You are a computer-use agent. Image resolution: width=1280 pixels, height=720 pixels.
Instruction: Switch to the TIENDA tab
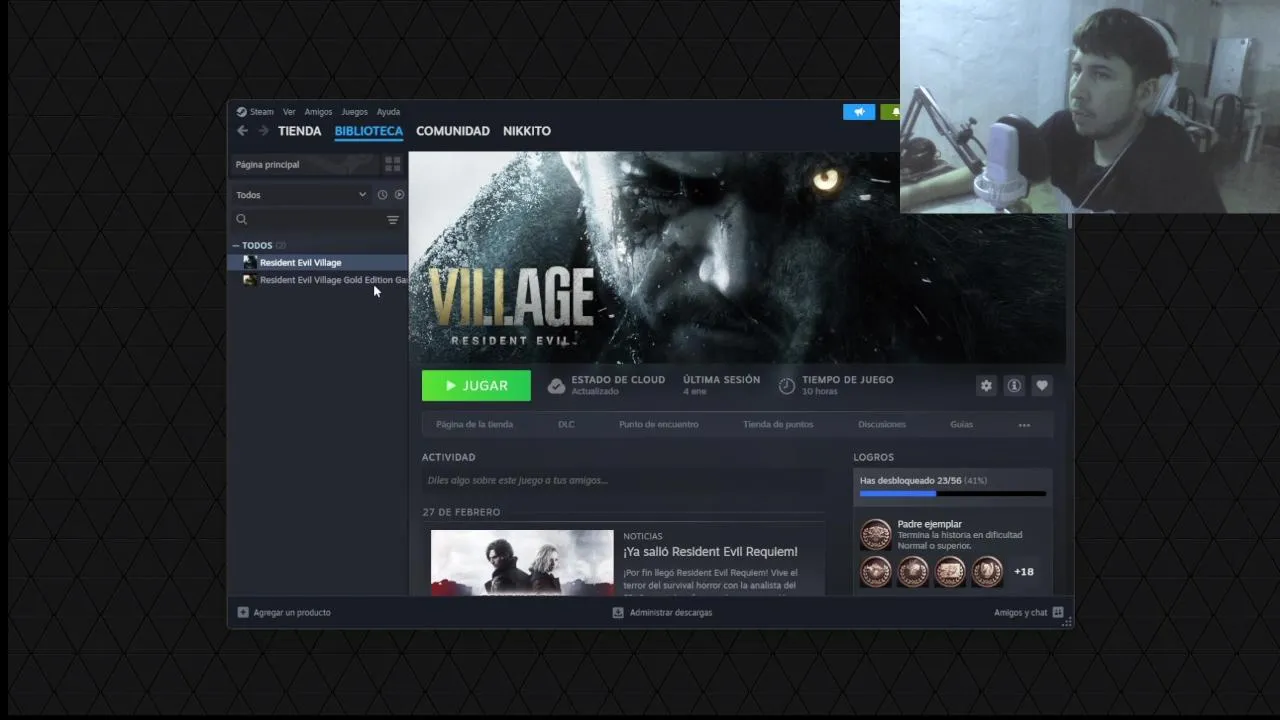tap(299, 131)
